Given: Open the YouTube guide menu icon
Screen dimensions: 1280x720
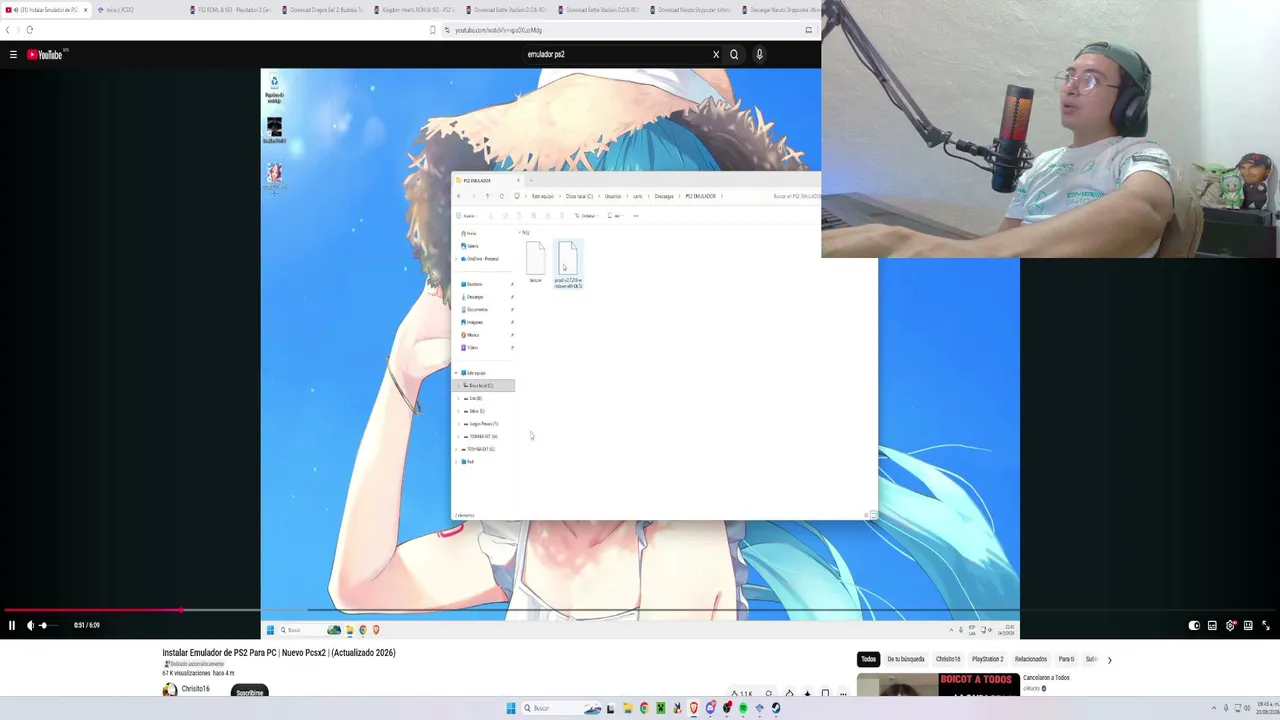Looking at the screenshot, I should 13,55.
